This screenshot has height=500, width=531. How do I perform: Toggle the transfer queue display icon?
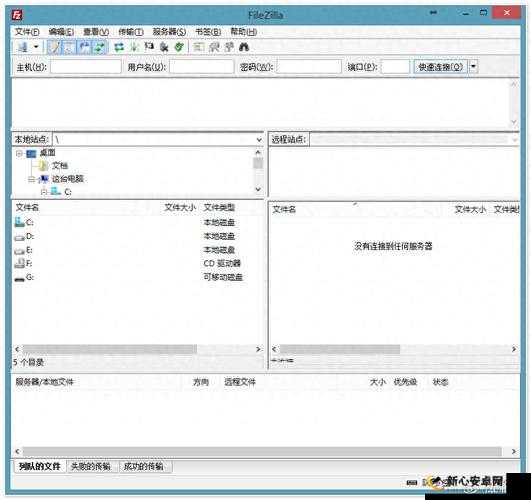tap(100, 47)
